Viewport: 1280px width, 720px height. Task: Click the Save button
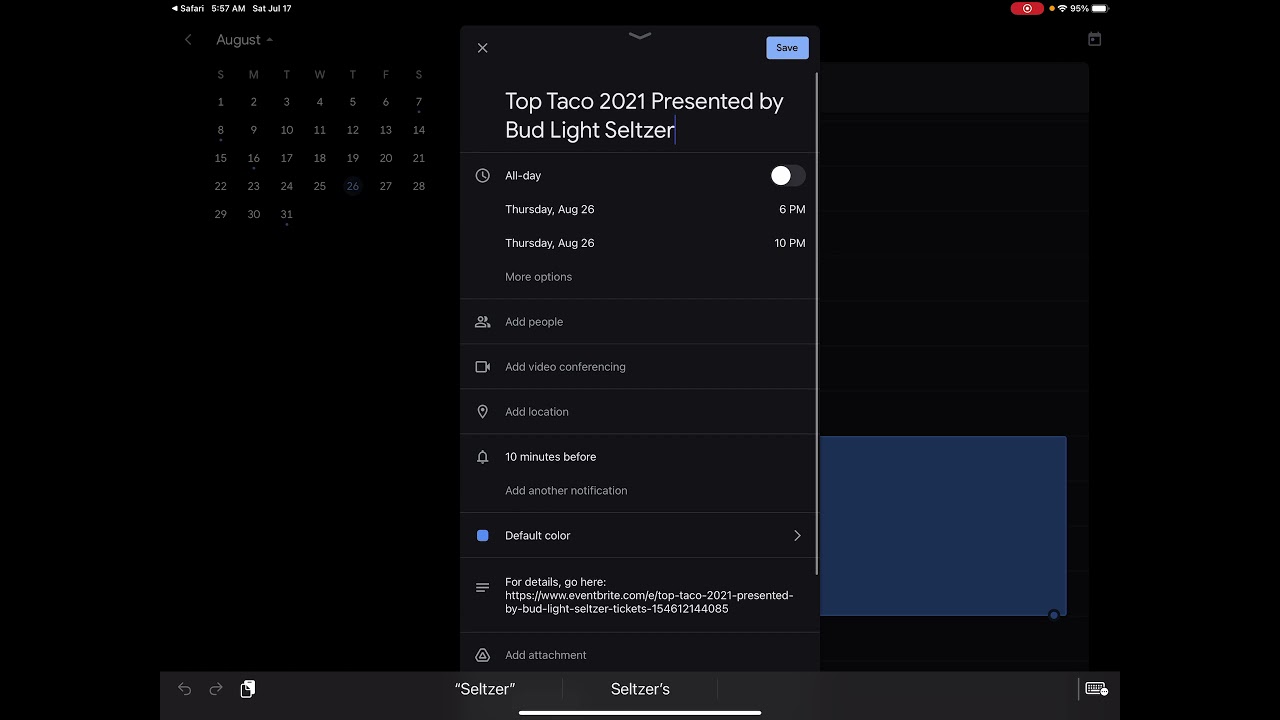point(787,48)
